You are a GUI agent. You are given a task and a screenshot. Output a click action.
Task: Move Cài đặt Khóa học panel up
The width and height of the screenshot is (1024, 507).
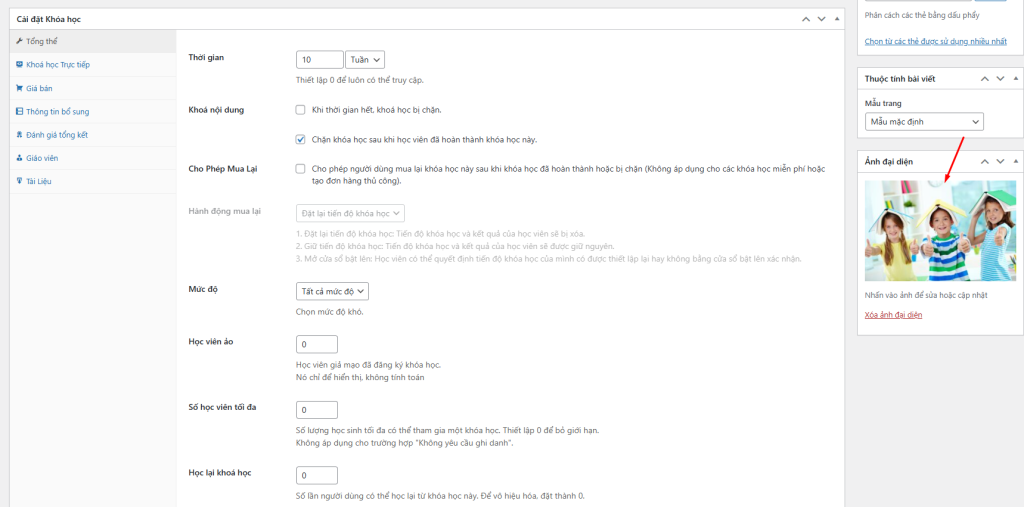click(x=806, y=18)
